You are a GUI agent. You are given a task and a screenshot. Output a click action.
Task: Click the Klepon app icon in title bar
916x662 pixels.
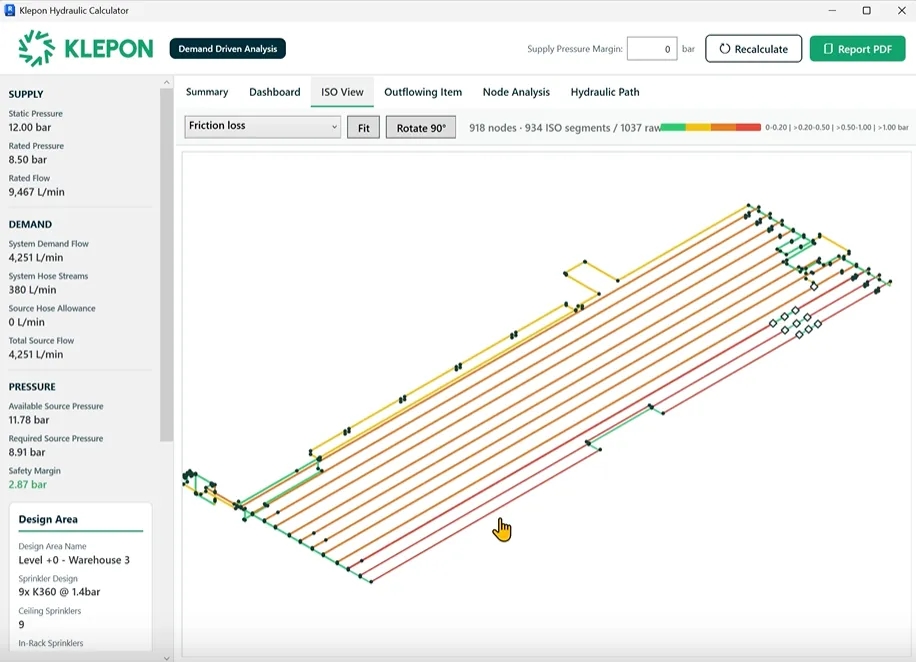click(9, 11)
